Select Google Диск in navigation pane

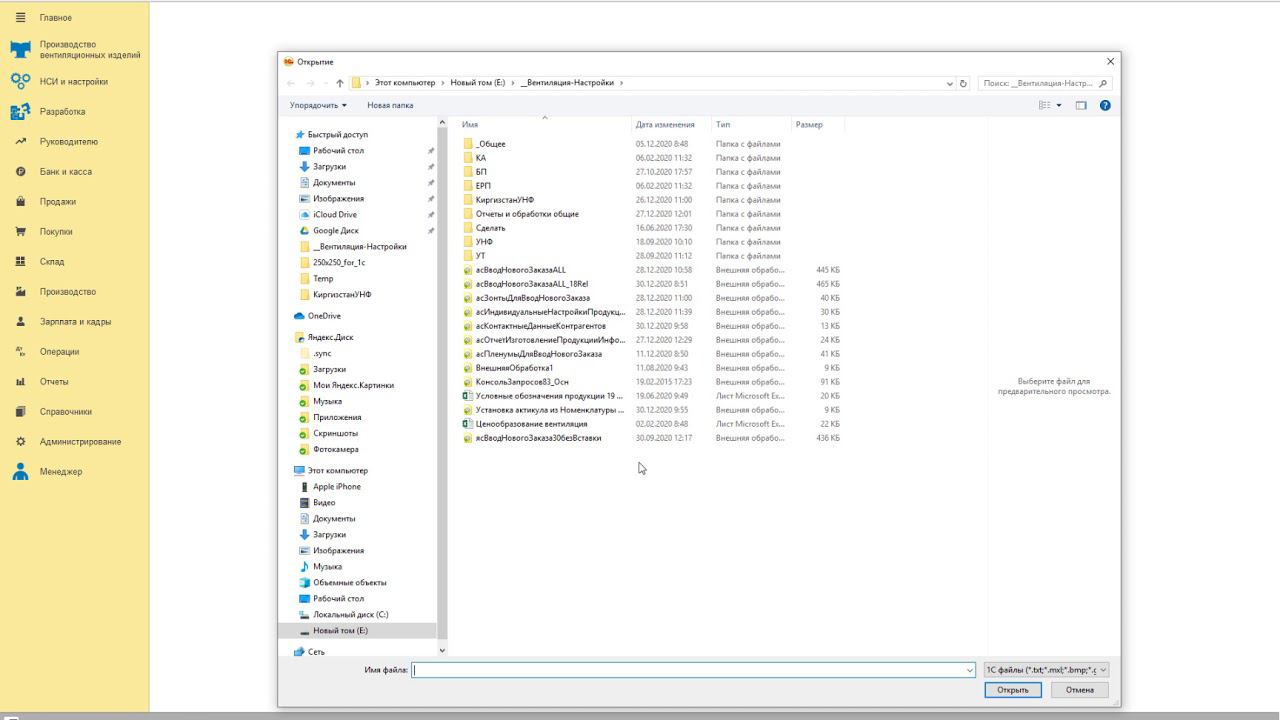click(x=336, y=231)
